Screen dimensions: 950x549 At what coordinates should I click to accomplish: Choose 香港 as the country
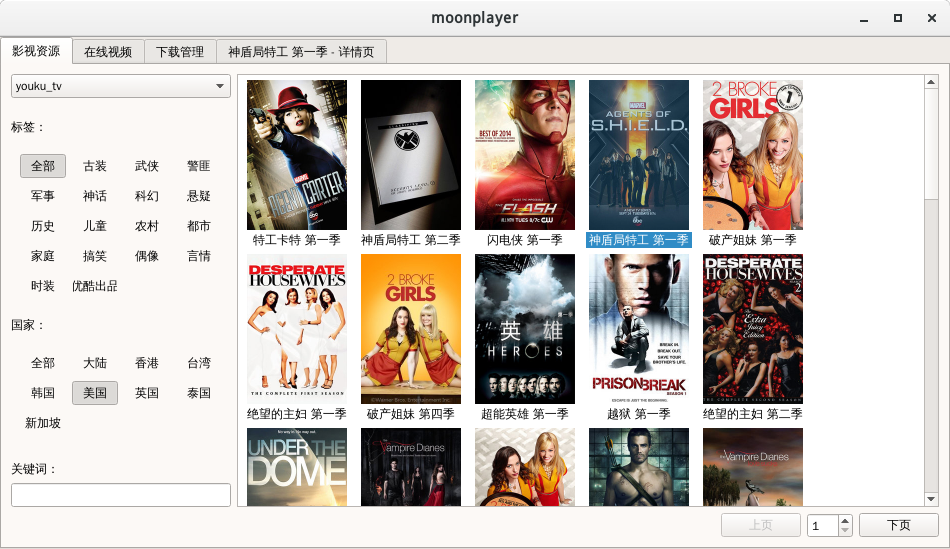147,363
